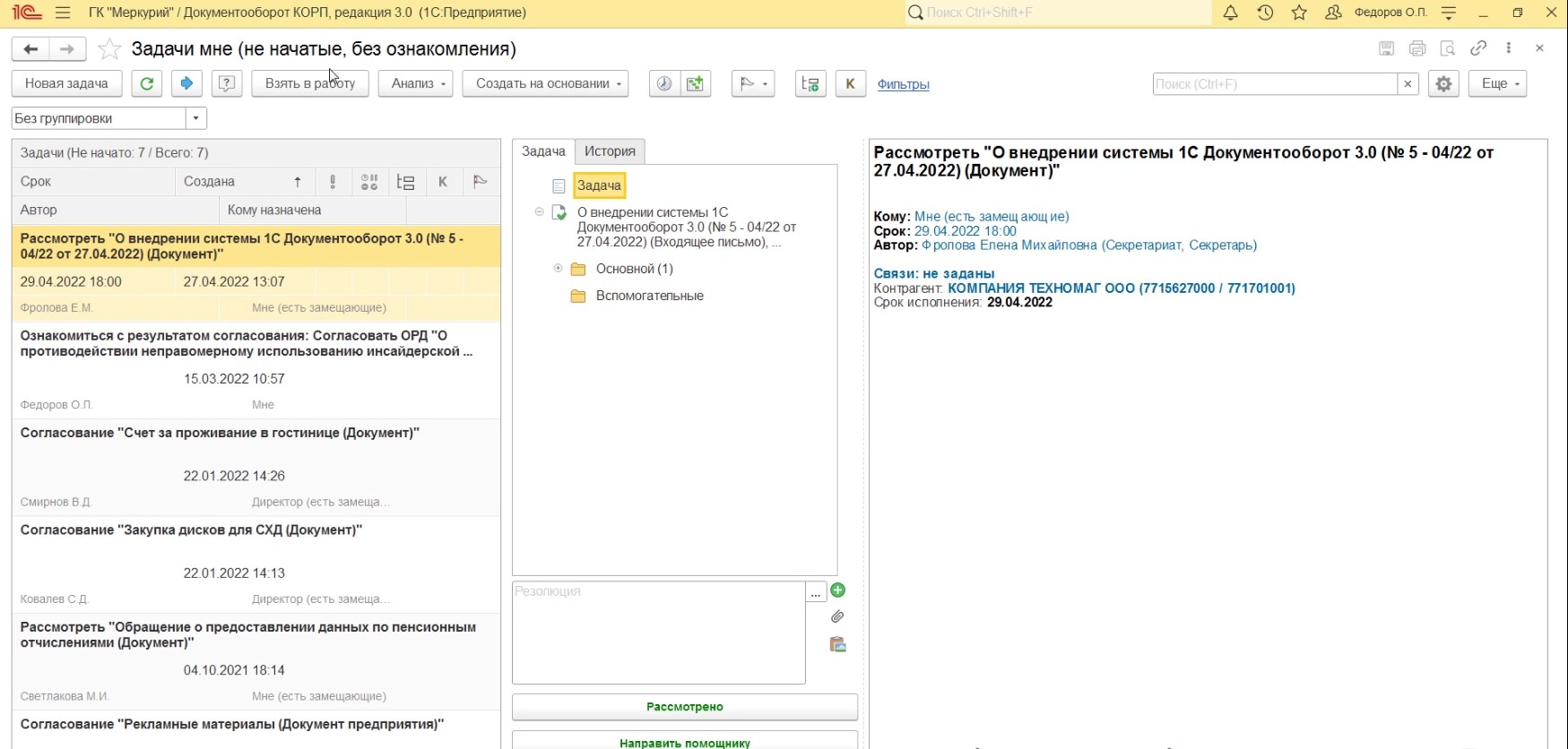
Task: Click the list search field Поиск (Ctrl+F)
Action: click(1275, 83)
